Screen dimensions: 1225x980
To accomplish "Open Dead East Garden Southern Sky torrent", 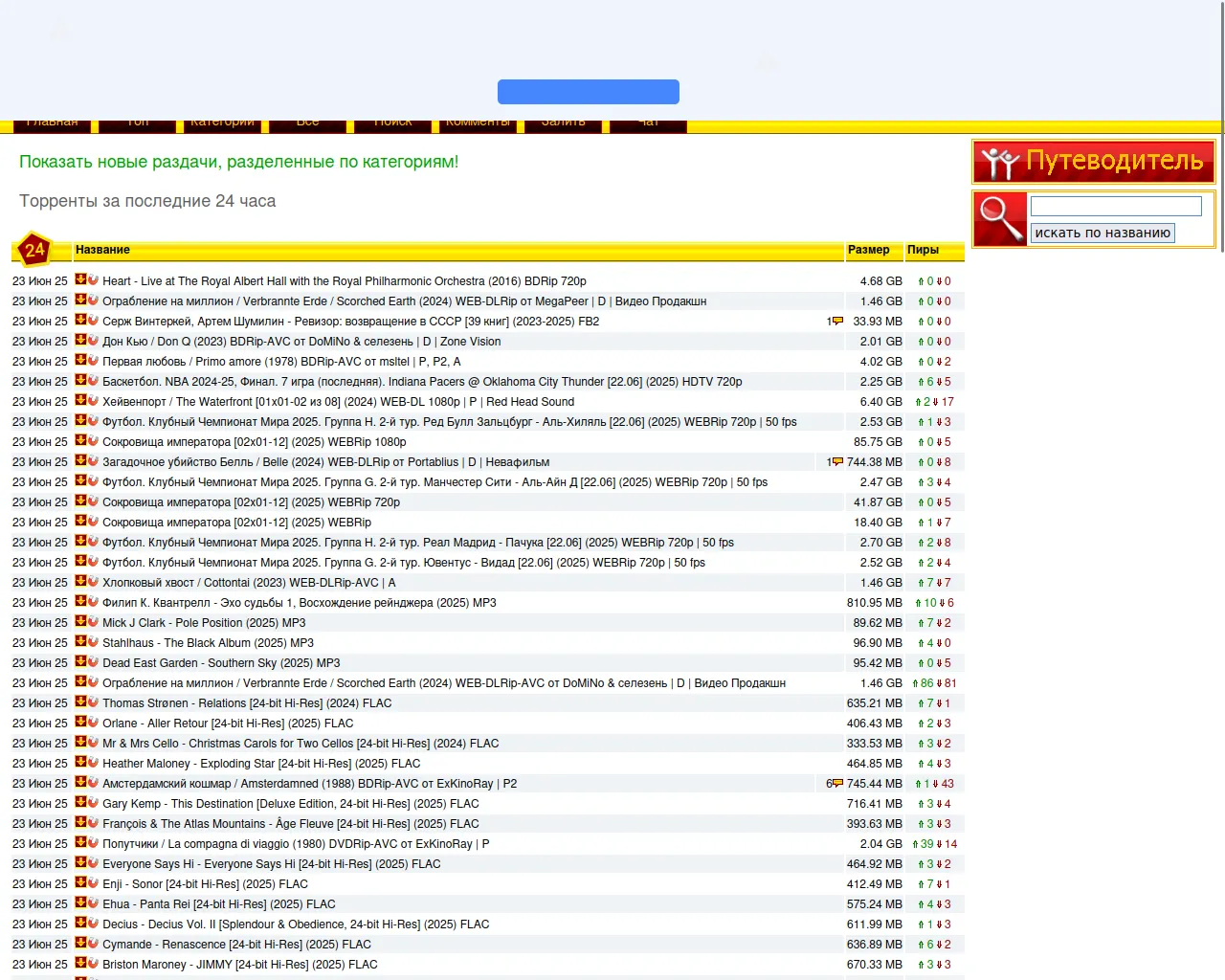I will (x=221, y=663).
